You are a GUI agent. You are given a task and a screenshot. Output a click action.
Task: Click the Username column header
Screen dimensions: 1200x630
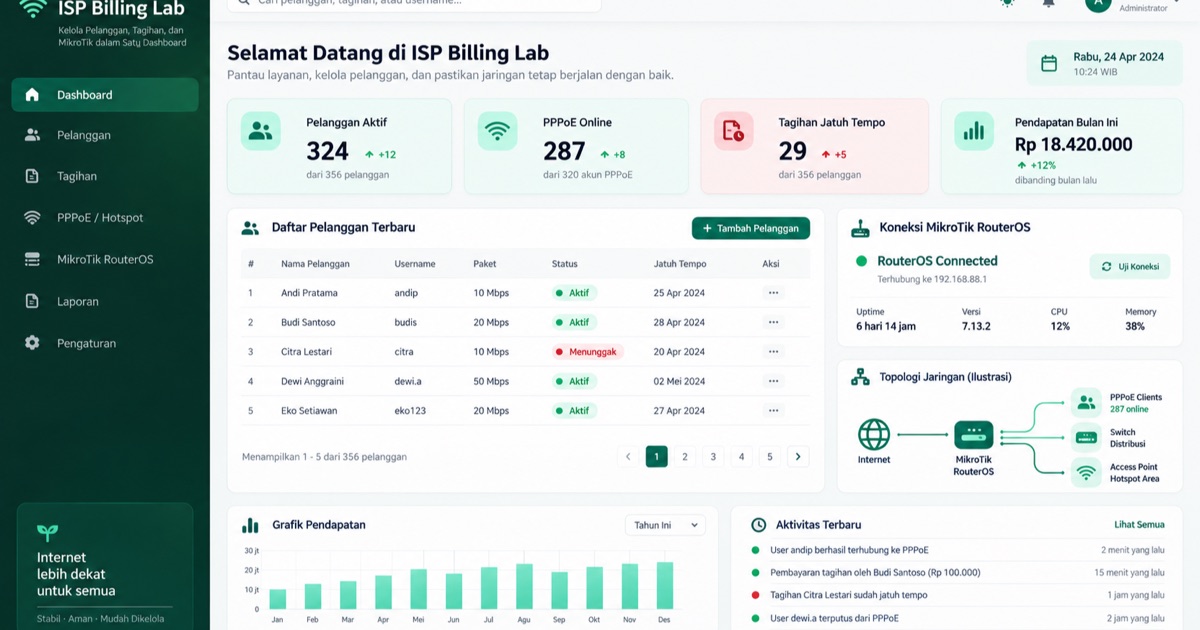[415, 264]
